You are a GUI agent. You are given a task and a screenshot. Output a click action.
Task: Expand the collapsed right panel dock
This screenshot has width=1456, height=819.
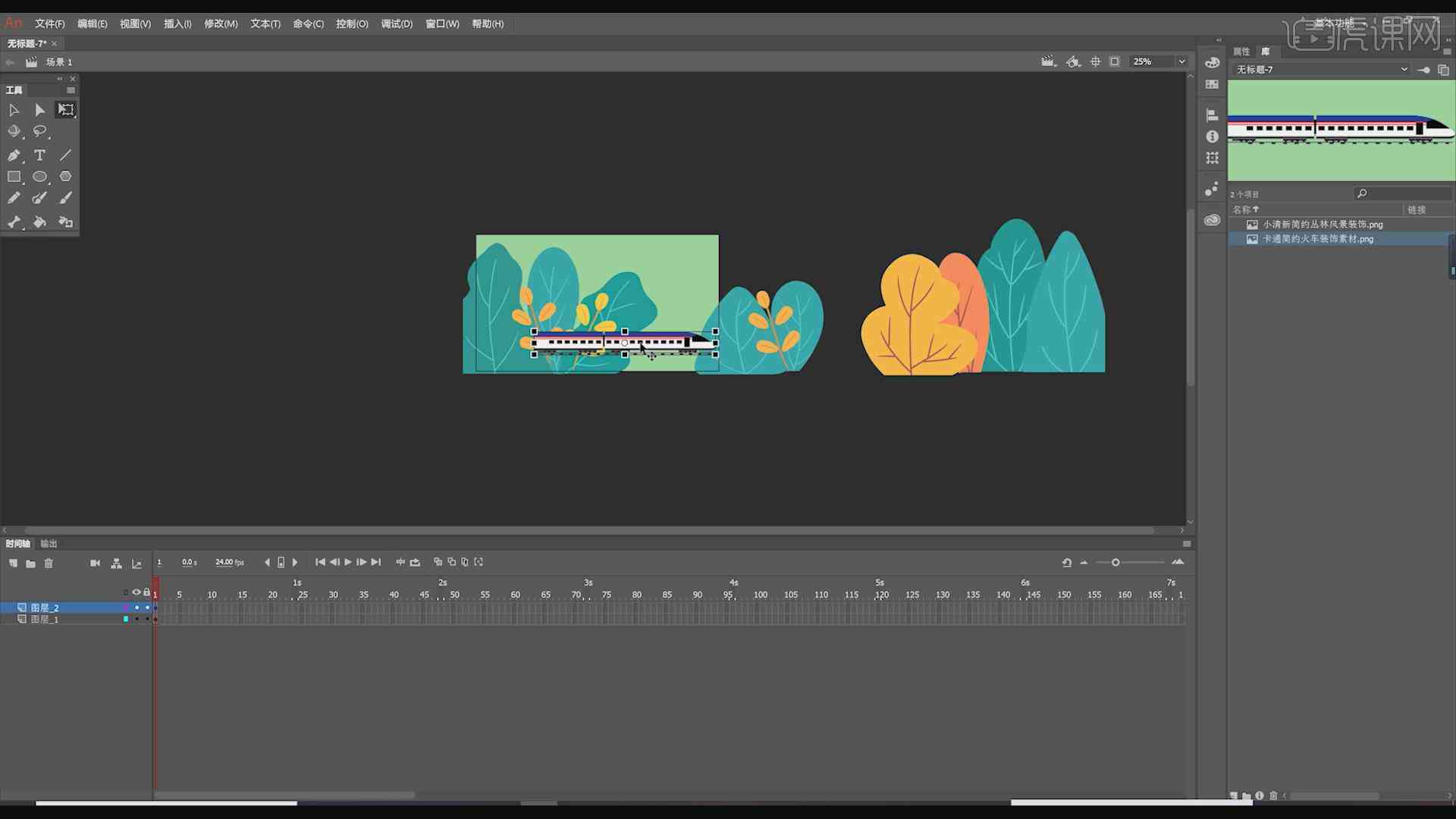1219,40
